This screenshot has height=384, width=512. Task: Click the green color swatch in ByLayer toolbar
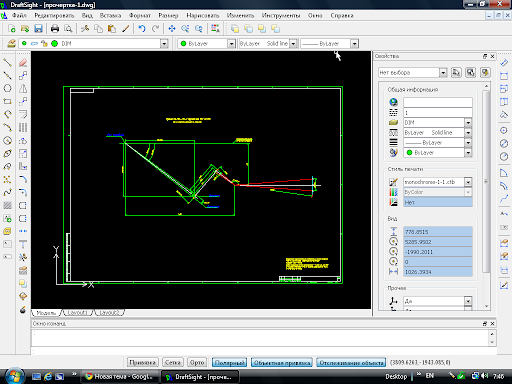(183, 44)
